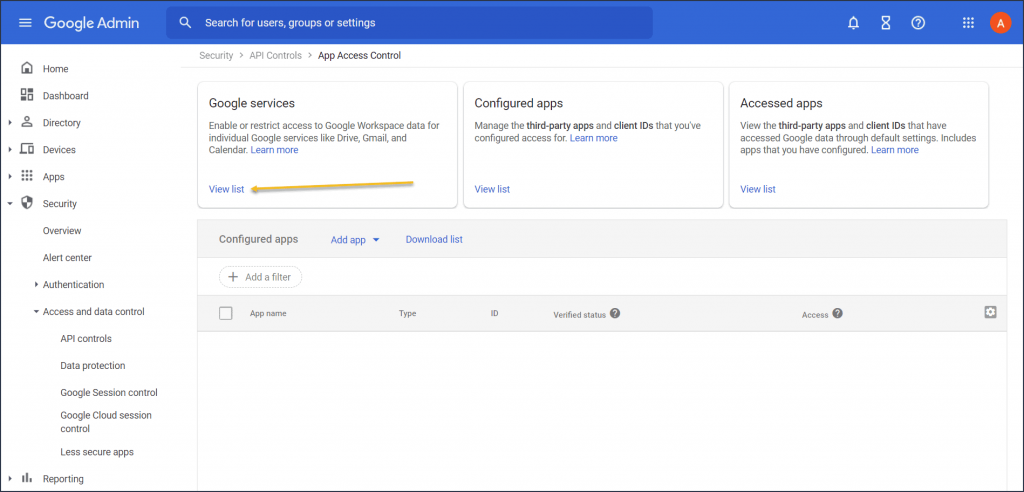This screenshot has width=1024, height=492.
Task: Open the Google apps grid
Action: tap(968, 23)
